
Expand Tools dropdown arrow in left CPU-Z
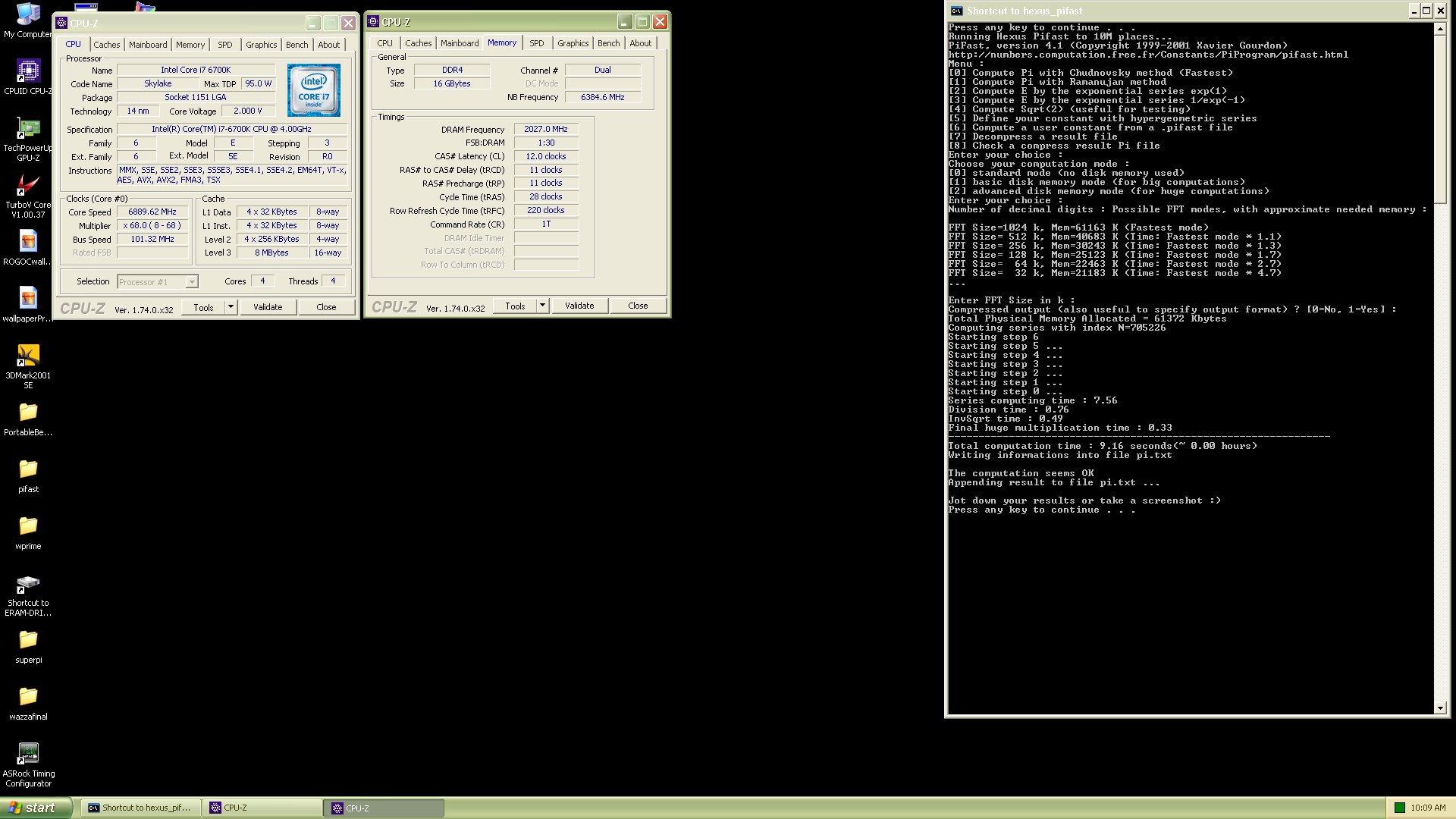[x=231, y=307]
